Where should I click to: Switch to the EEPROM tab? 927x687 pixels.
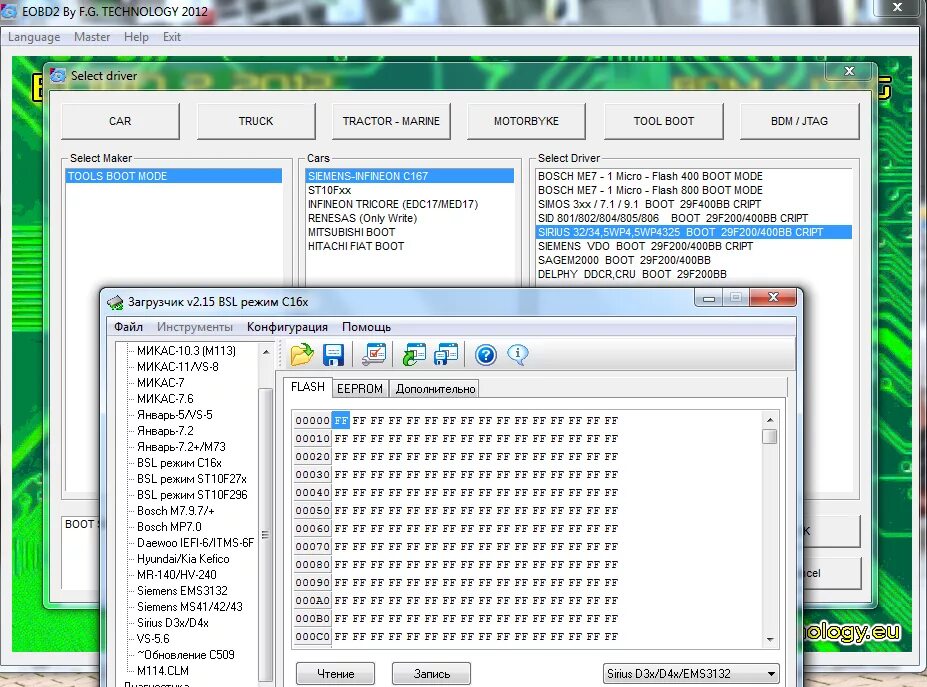click(x=359, y=388)
